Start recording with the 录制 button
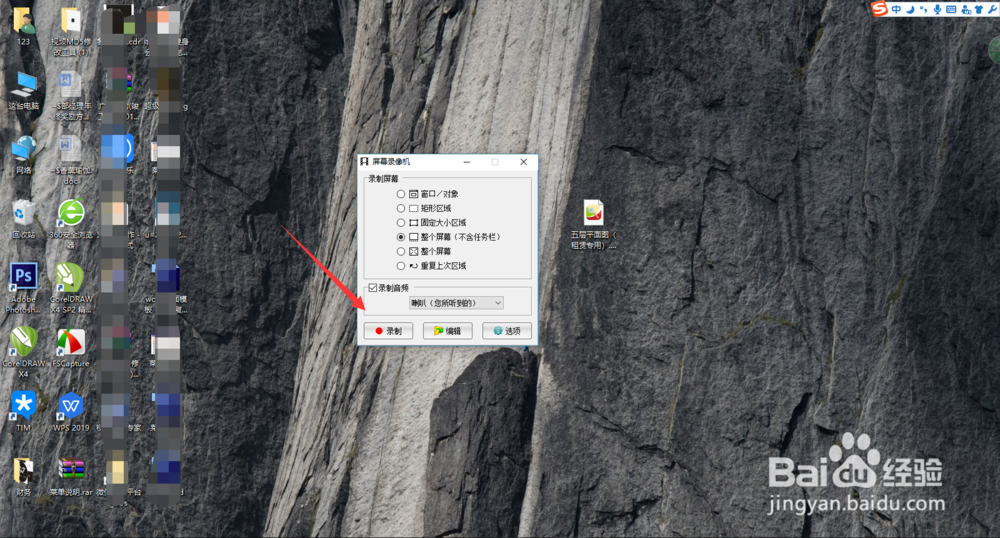The image size is (1000, 538). 388,331
